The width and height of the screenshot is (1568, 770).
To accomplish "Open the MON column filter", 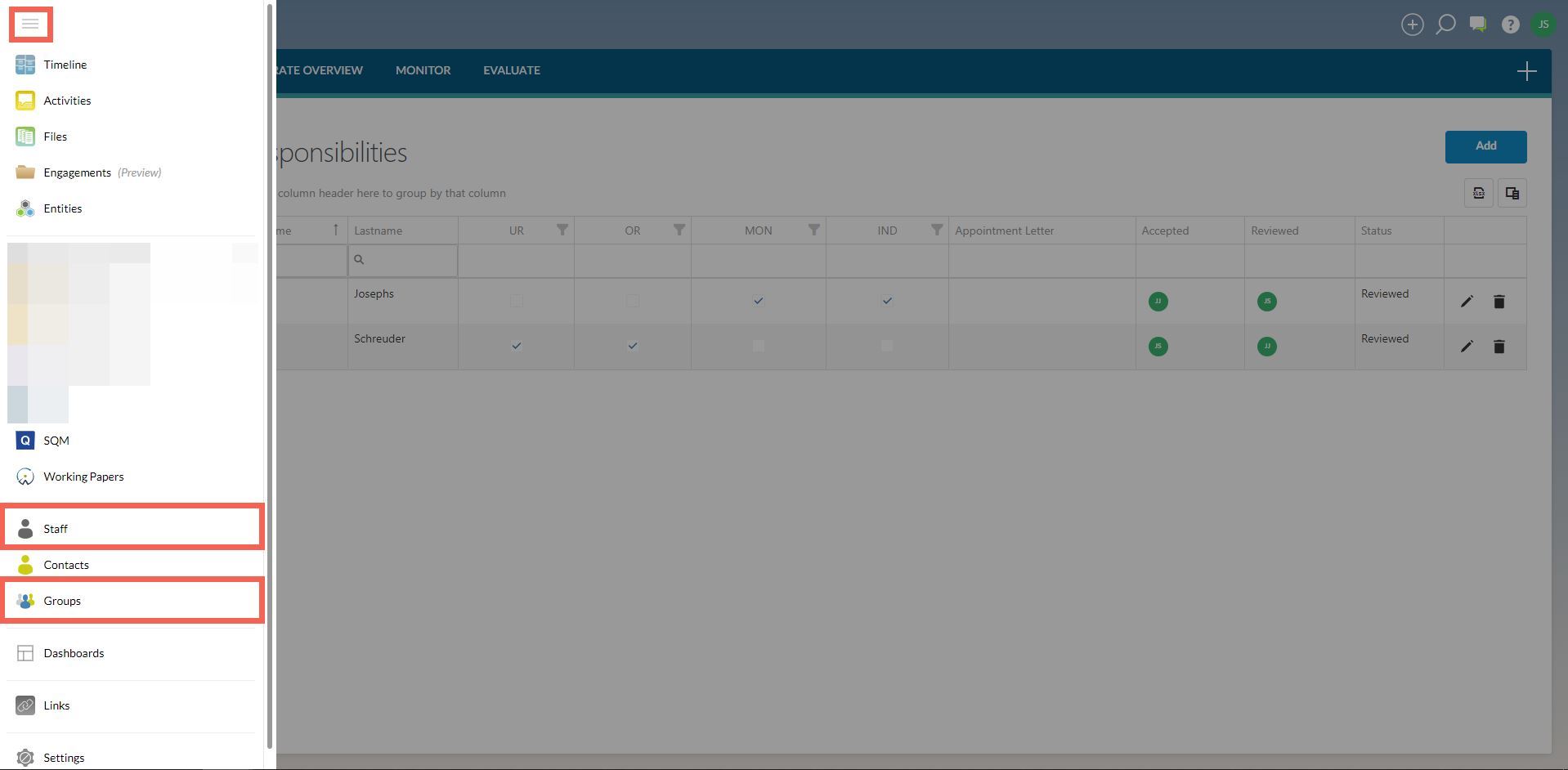I will tap(813, 231).
